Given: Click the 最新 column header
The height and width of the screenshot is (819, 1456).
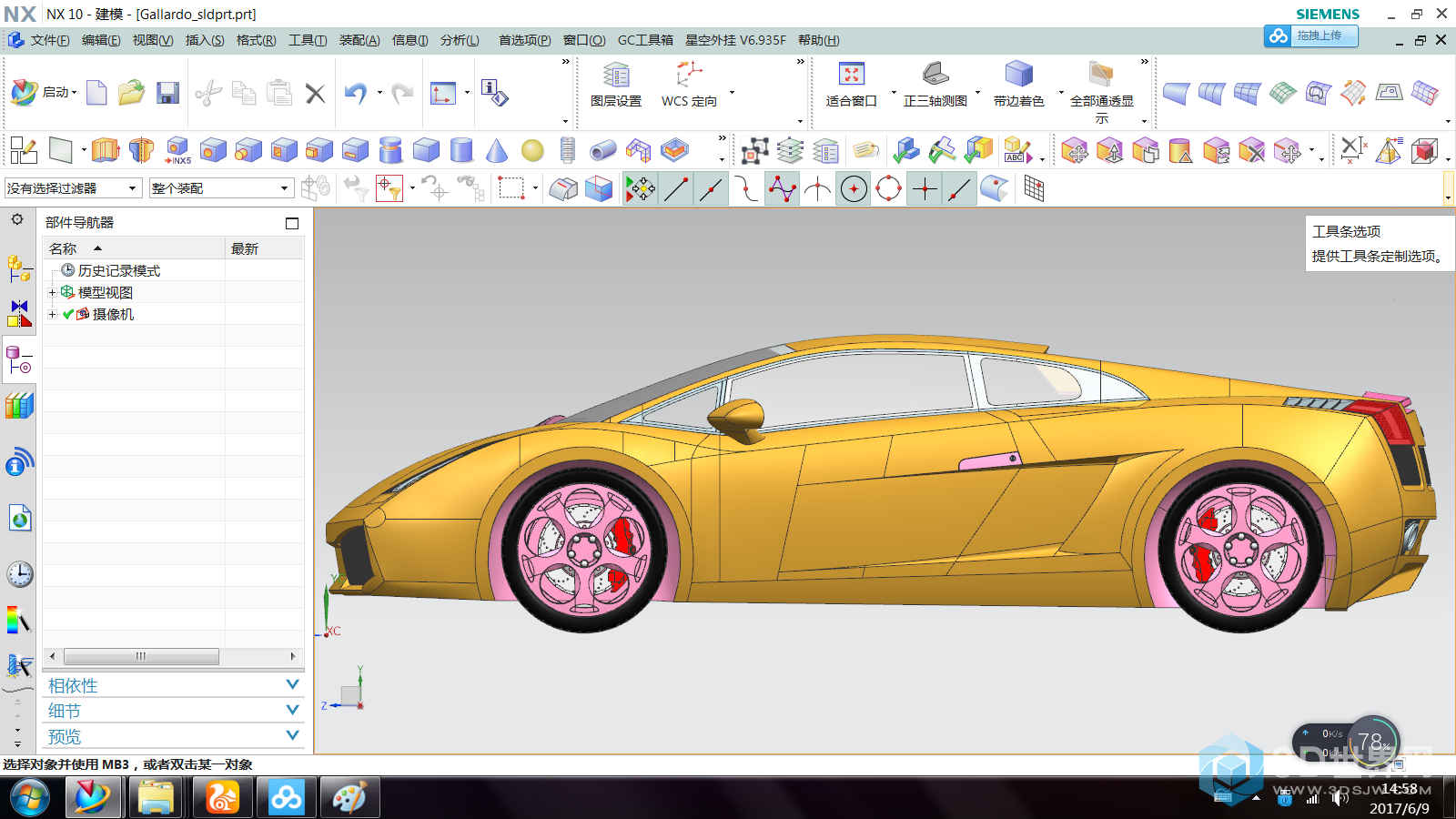Looking at the screenshot, I should tap(264, 248).
